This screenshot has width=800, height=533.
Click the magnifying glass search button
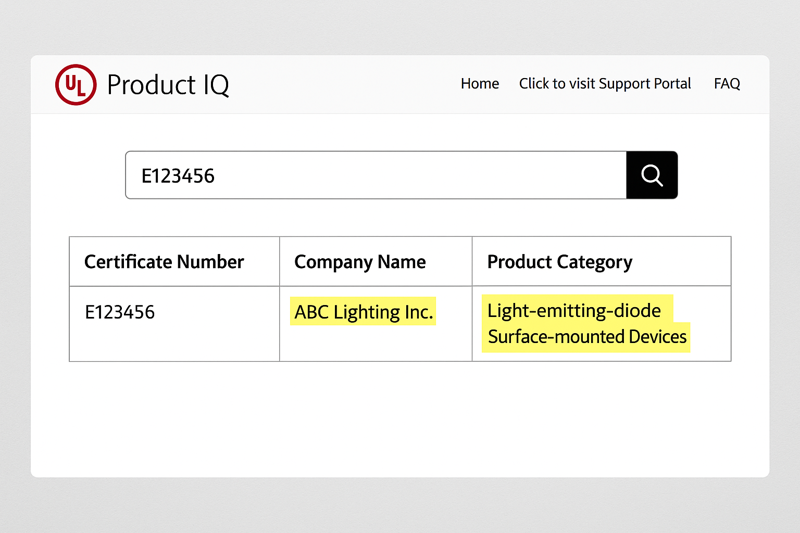[x=652, y=175]
